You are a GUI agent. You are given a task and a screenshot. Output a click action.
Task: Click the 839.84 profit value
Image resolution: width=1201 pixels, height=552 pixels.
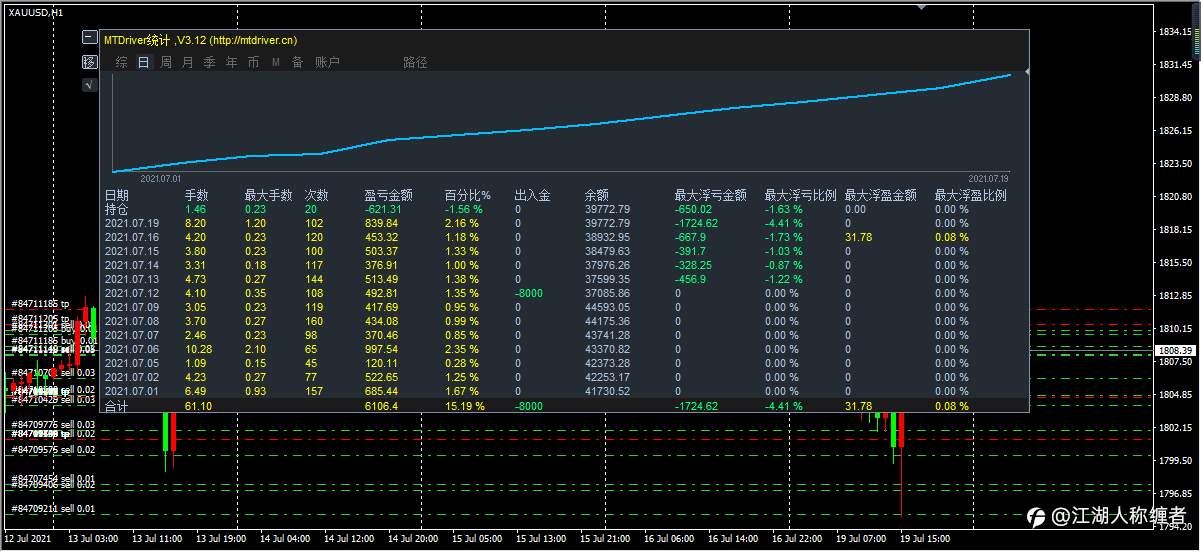pyautogui.click(x=381, y=224)
